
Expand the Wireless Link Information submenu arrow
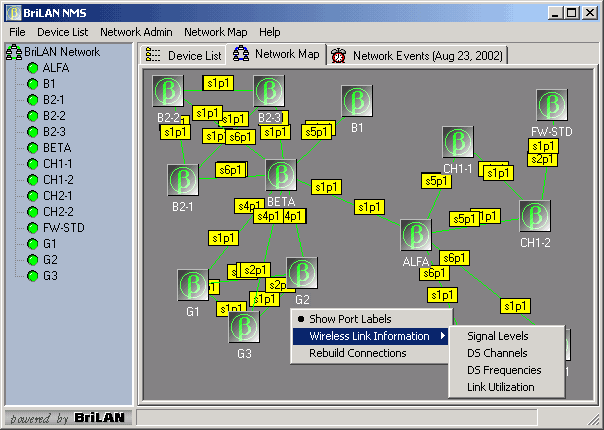click(443, 336)
